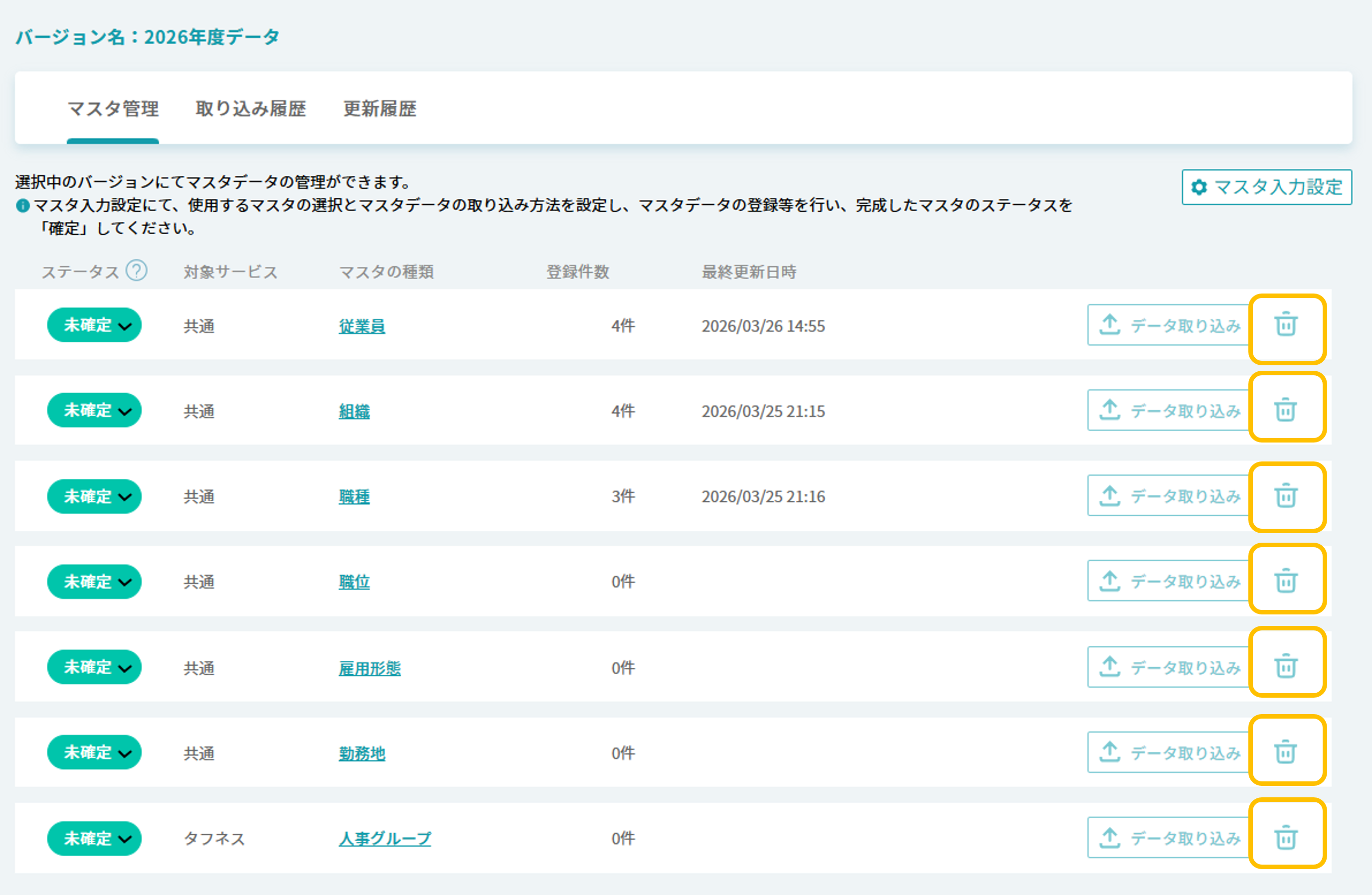Click the trash icon for 職種 master
The width and height of the screenshot is (1372, 895).
click(1286, 496)
